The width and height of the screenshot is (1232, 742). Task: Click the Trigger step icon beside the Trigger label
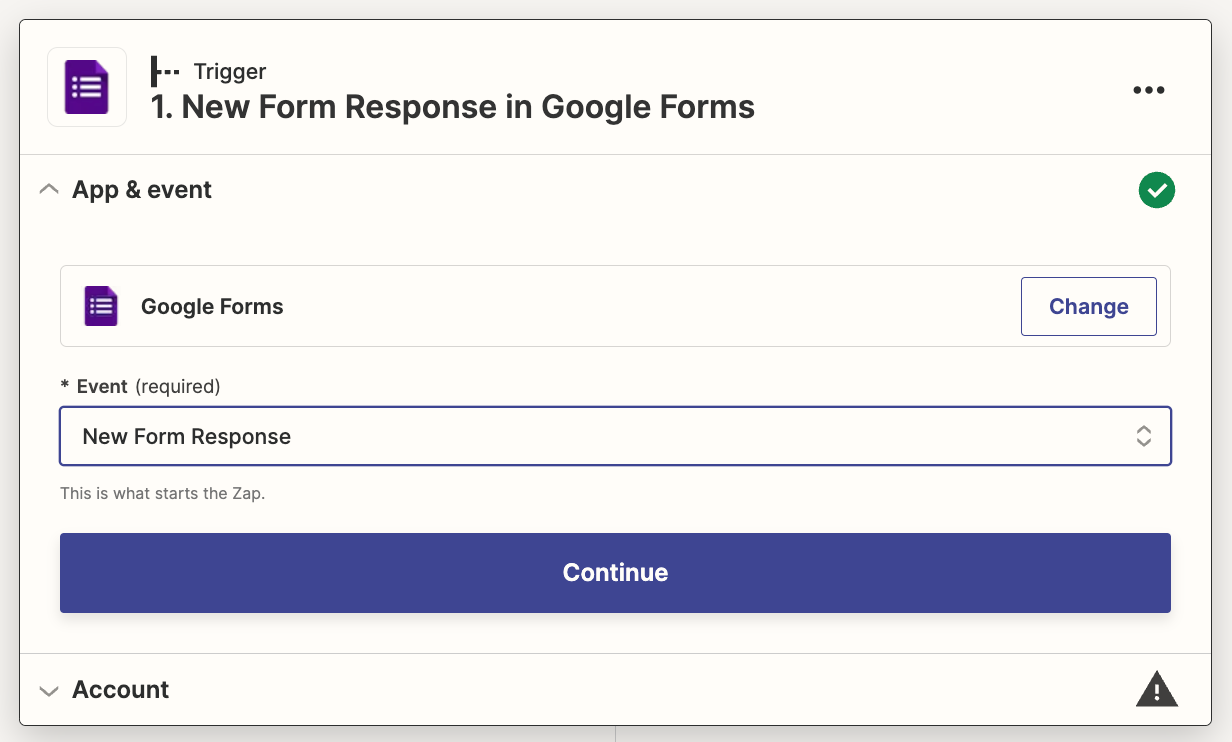click(x=165, y=71)
